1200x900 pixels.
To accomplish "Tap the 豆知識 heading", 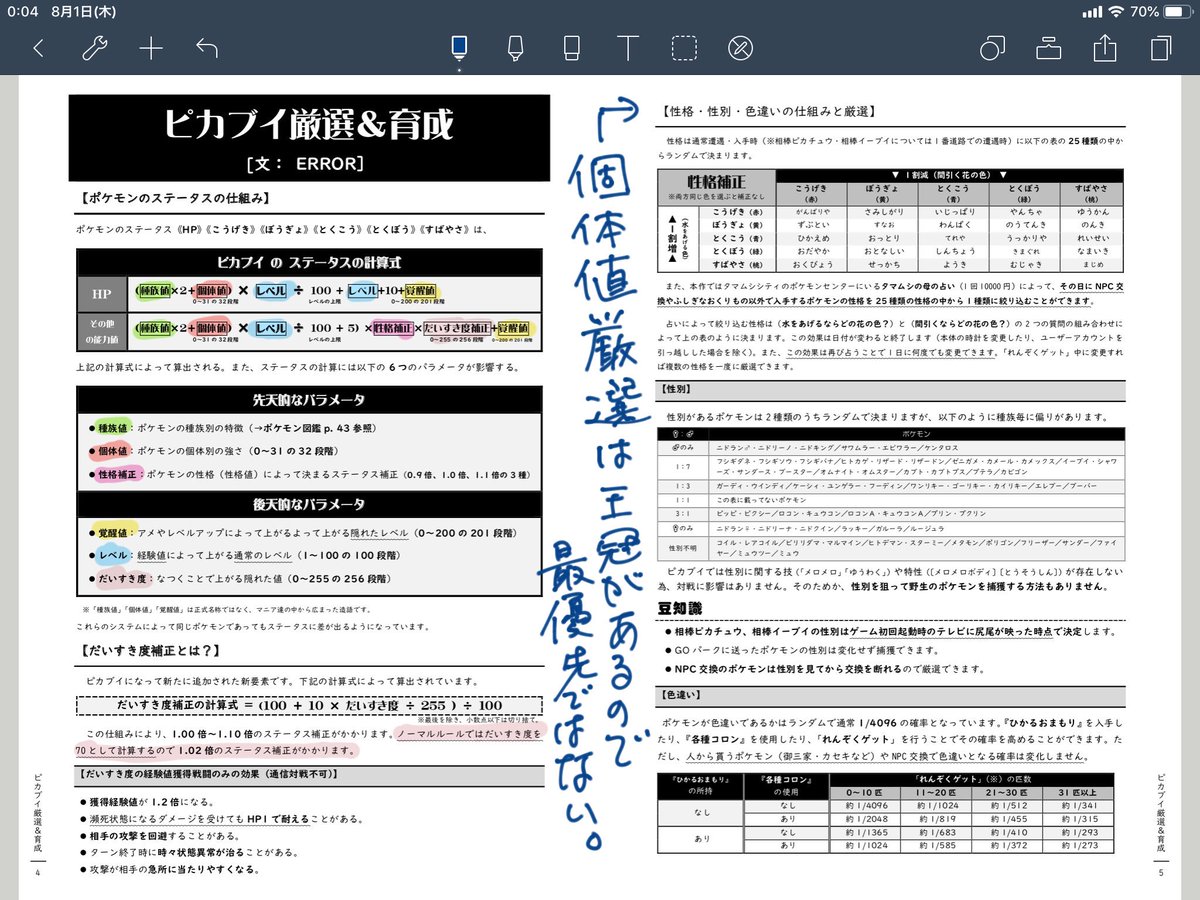I will pos(680,607).
